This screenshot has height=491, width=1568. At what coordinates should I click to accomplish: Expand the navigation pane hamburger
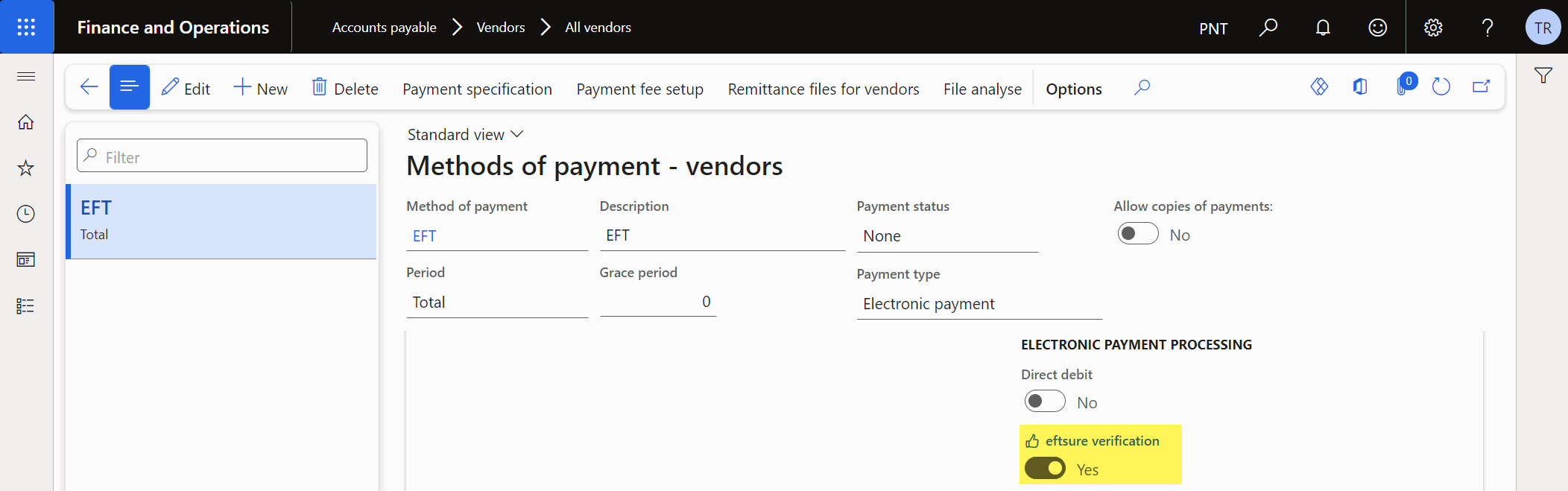click(26, 76)
